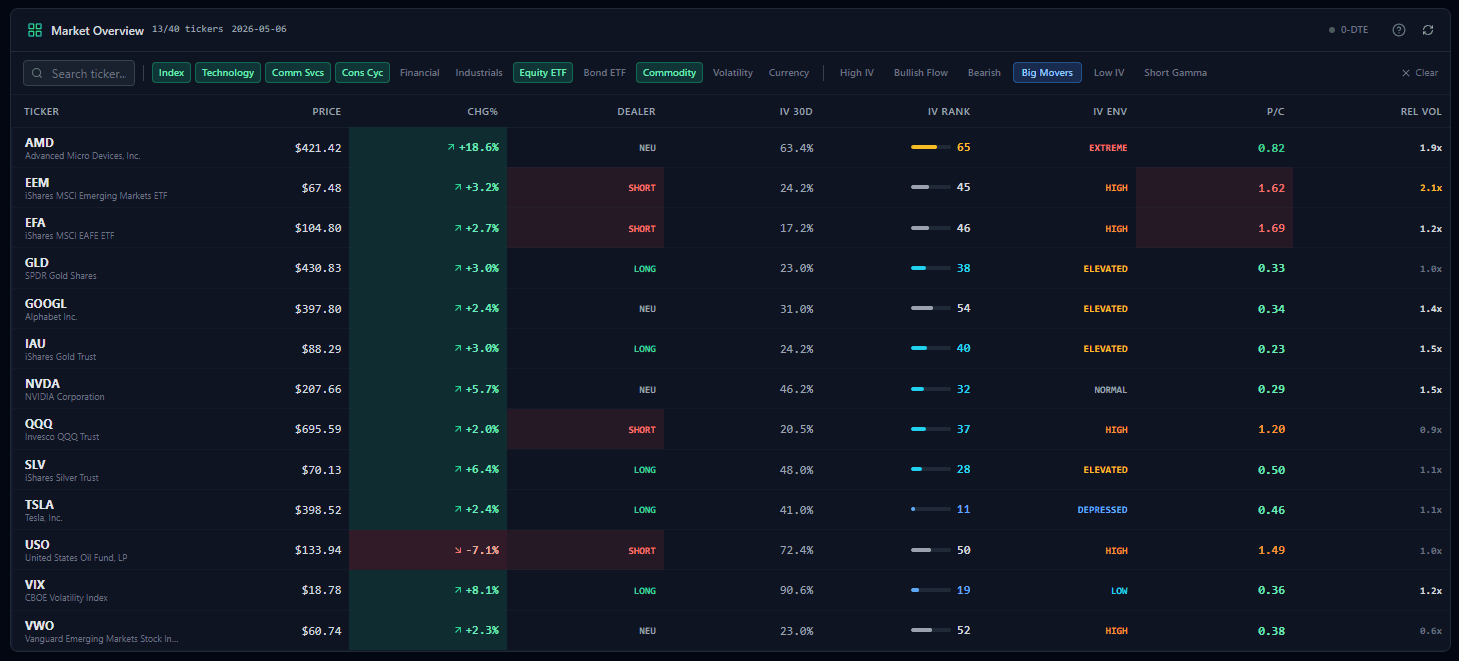1459x661 pixels.
Task: Click the $695.59 price for QQQ
Action: pyautogui.click(x=318, y=429)
